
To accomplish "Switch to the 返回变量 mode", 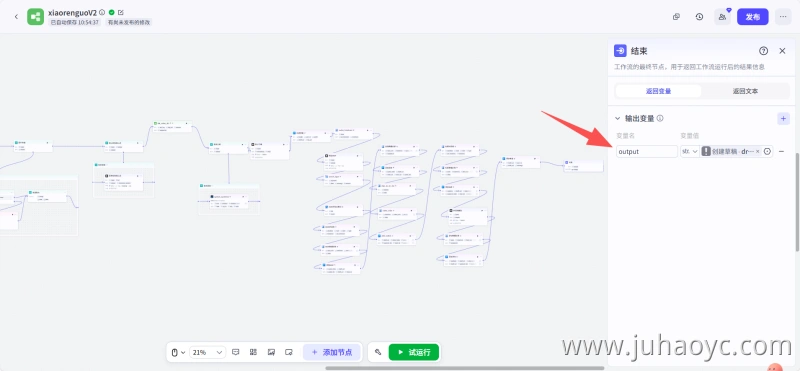I will pos(658,91).
